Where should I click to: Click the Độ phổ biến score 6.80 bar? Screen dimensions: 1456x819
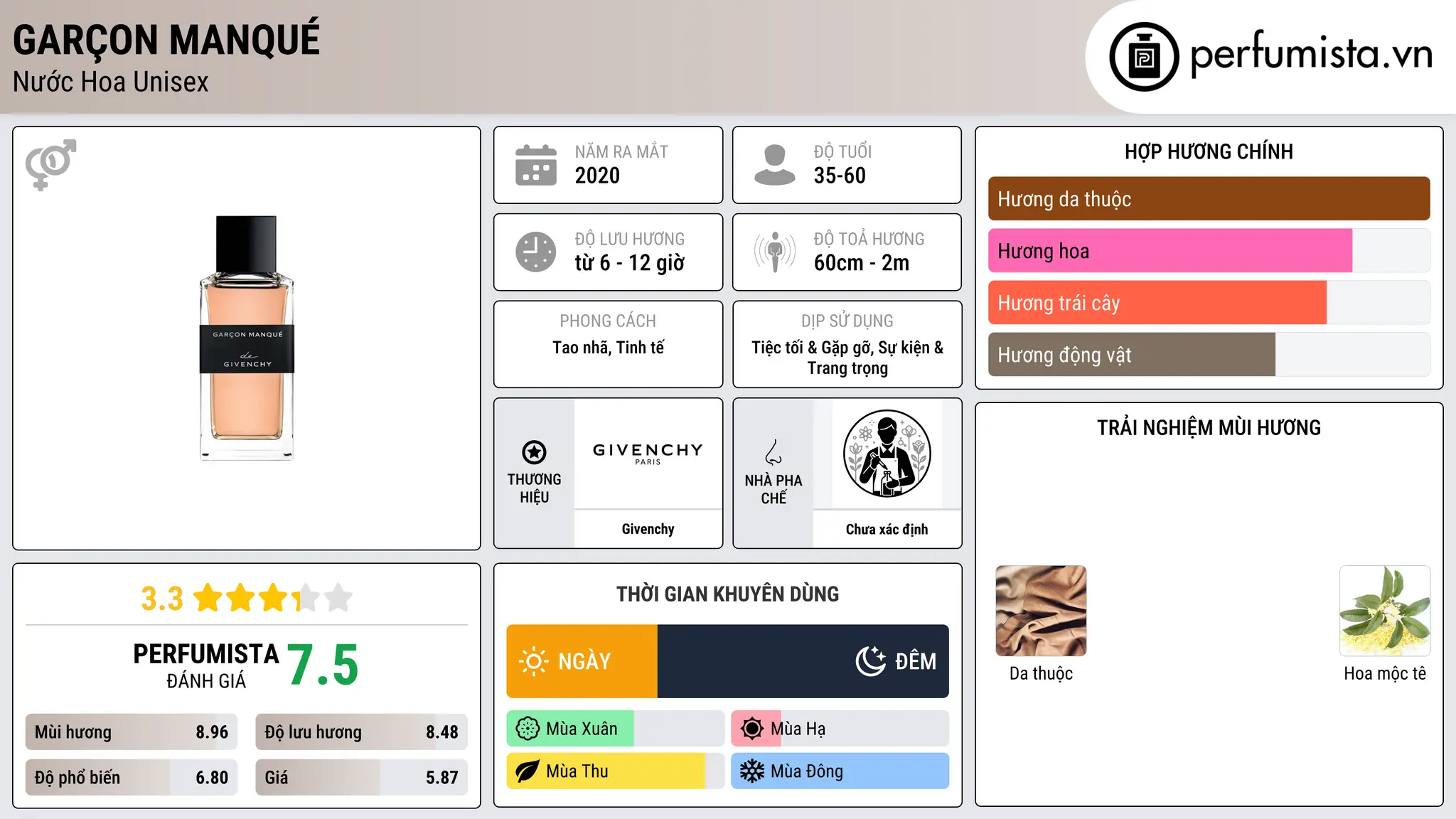132,778
